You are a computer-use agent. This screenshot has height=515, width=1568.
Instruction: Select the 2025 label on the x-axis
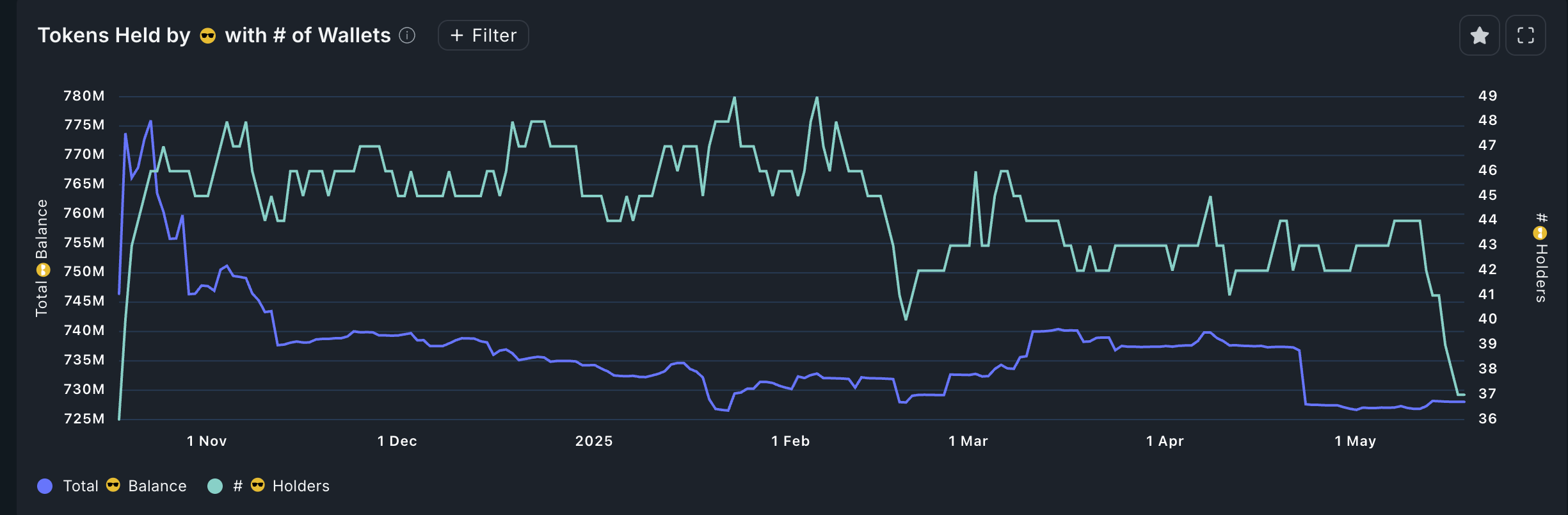tap(594, 441)
